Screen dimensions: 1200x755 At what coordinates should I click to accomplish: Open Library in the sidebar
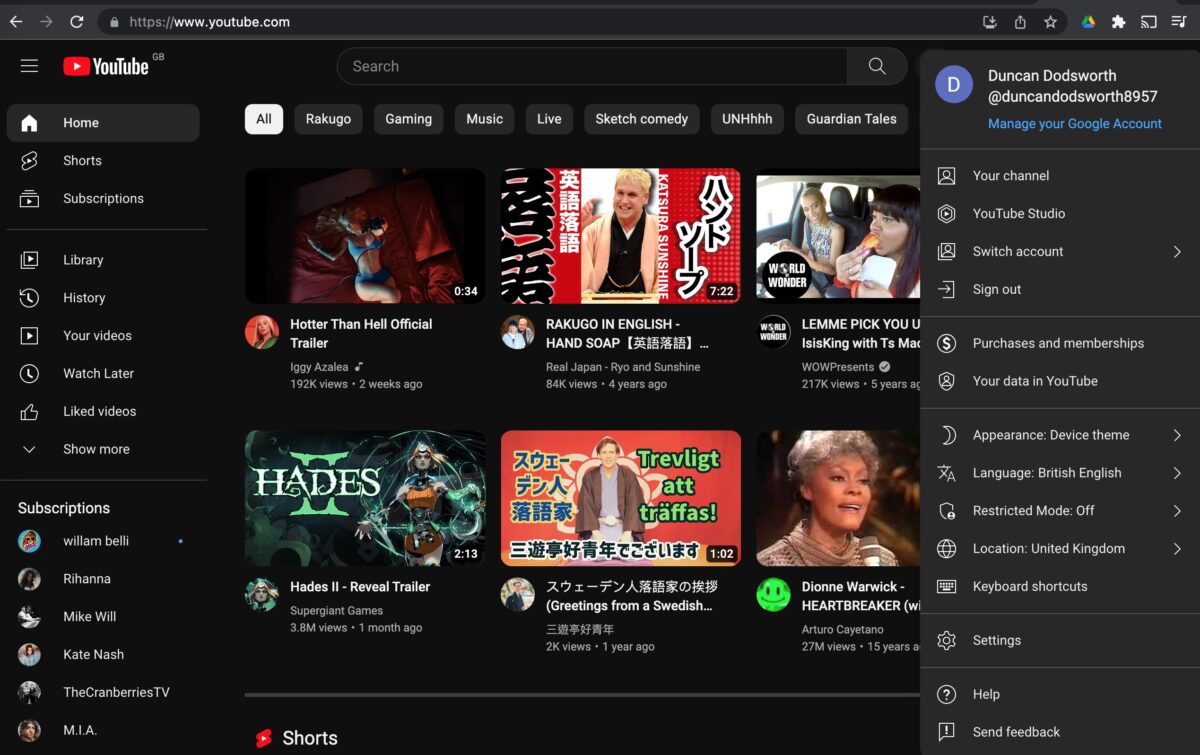tap(103, 260)
